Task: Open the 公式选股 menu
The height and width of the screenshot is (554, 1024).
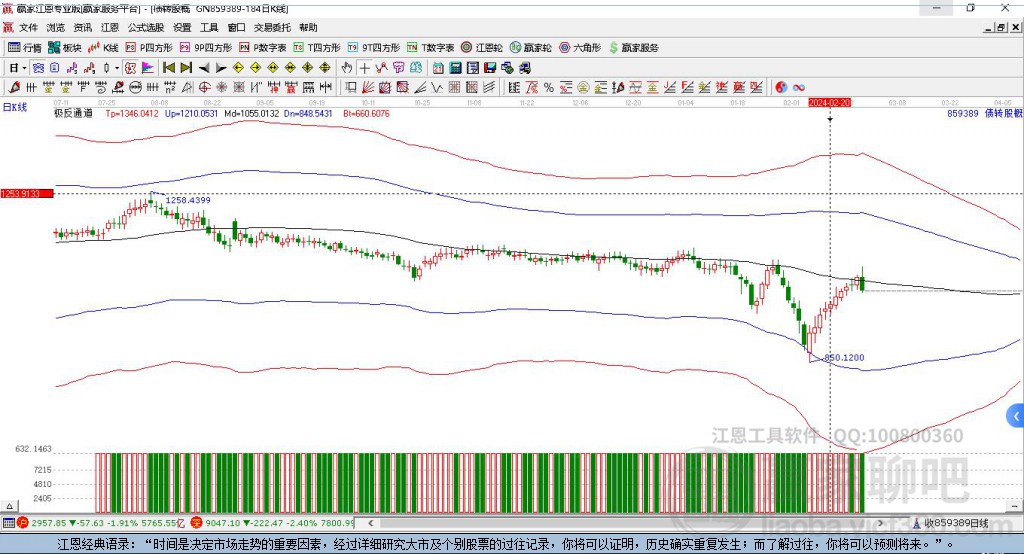Action: coord(145,28)
